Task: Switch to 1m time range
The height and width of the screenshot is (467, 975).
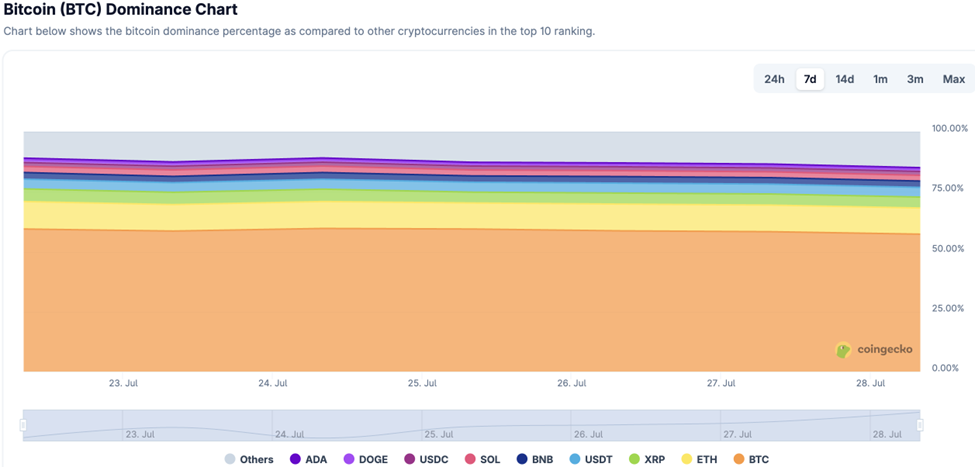Action: coord(880,79)
